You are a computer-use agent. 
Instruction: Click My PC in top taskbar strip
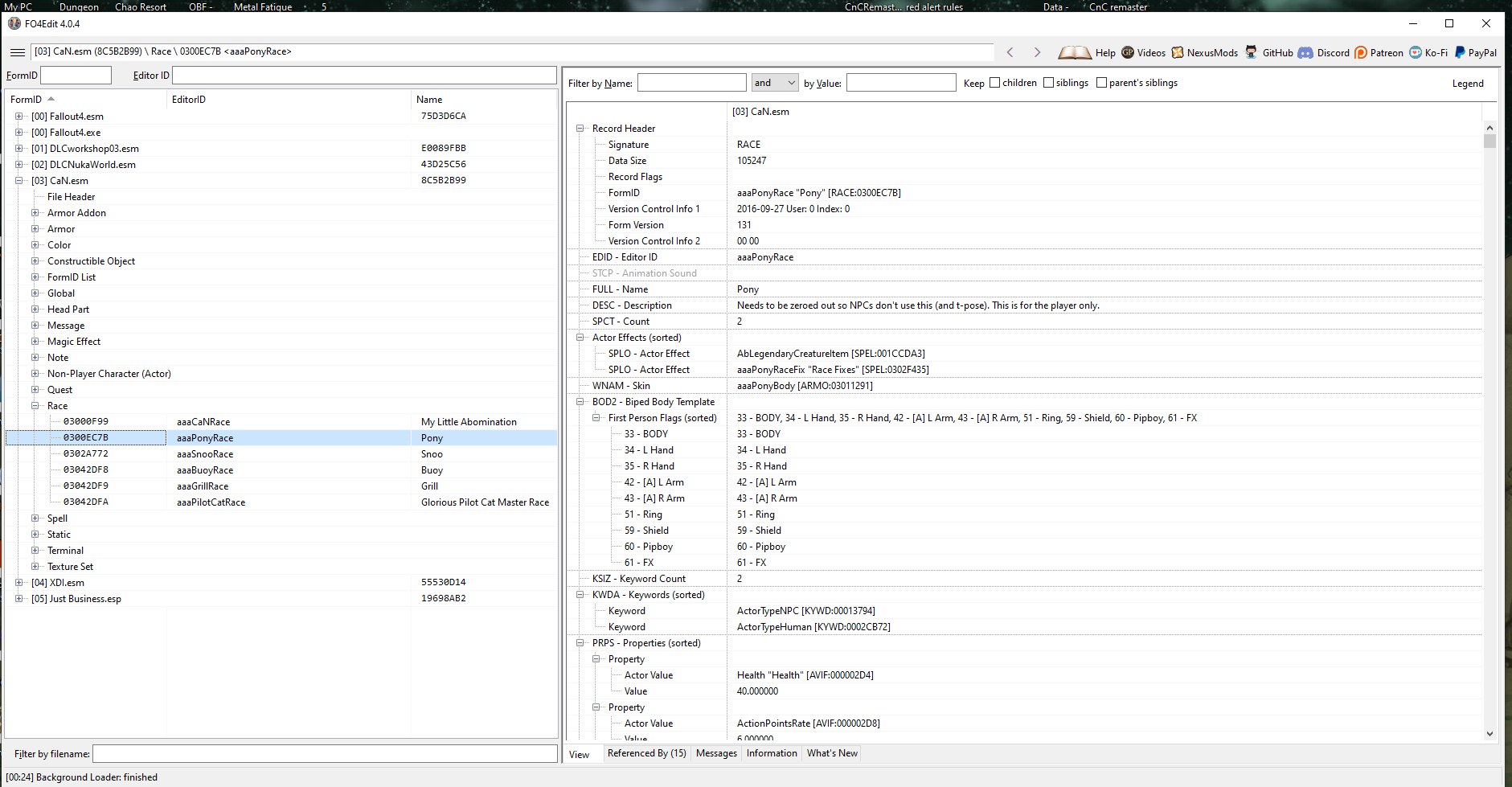[18, 6]
